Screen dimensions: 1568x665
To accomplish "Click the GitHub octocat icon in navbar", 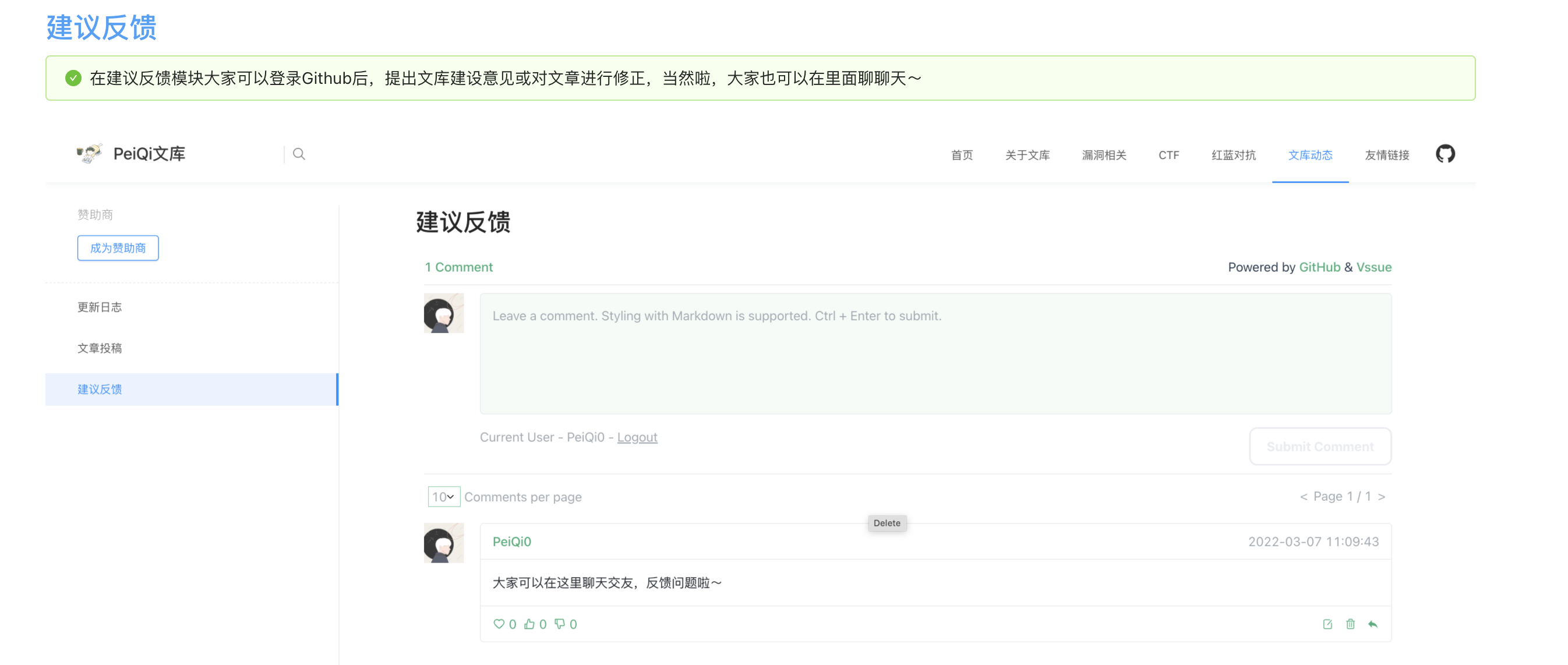I will click(x=1445, y=154).
